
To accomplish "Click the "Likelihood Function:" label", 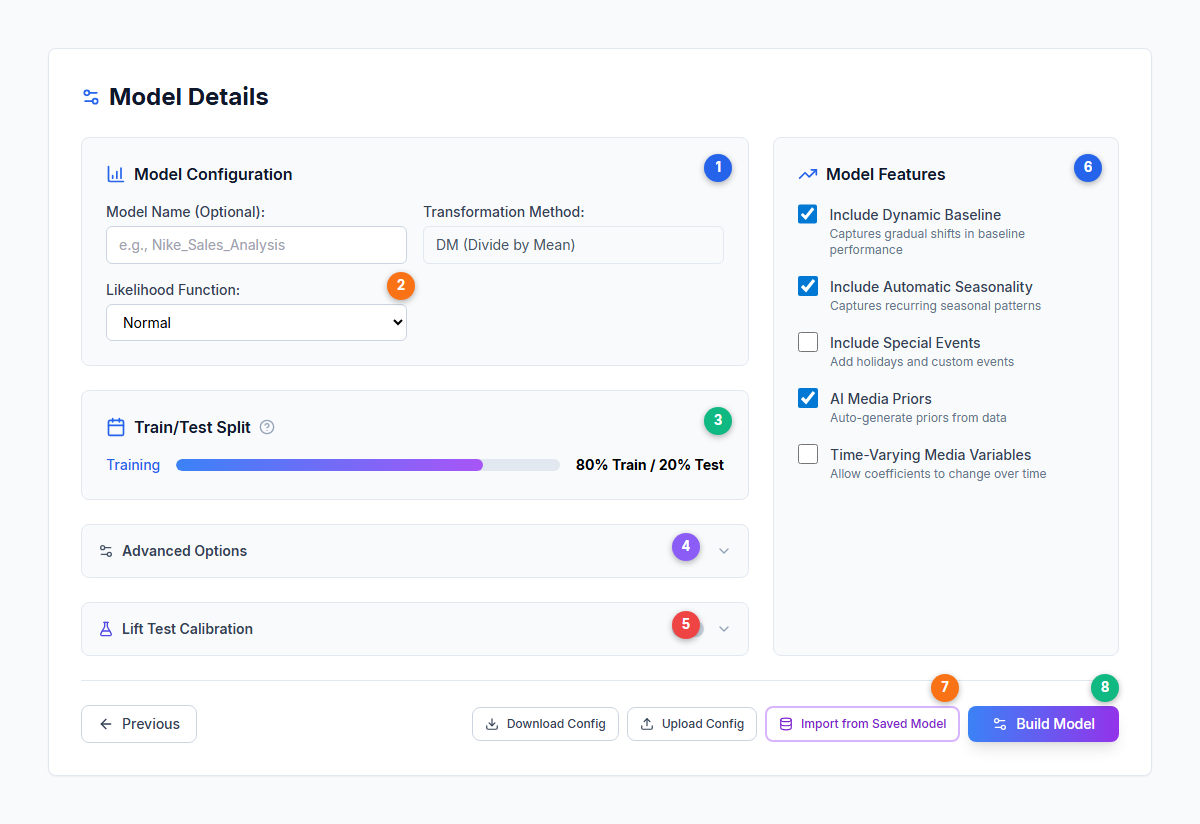I will click(x=175, y=290).
